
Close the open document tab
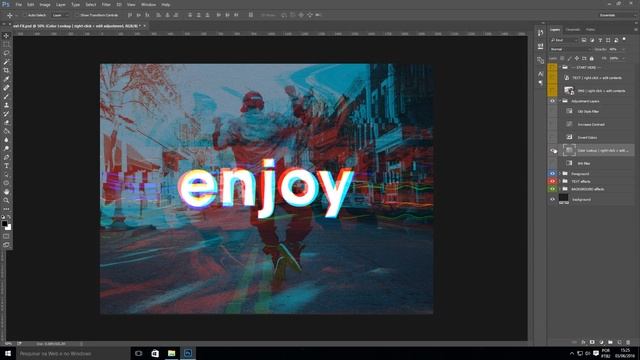pos(144,26)
